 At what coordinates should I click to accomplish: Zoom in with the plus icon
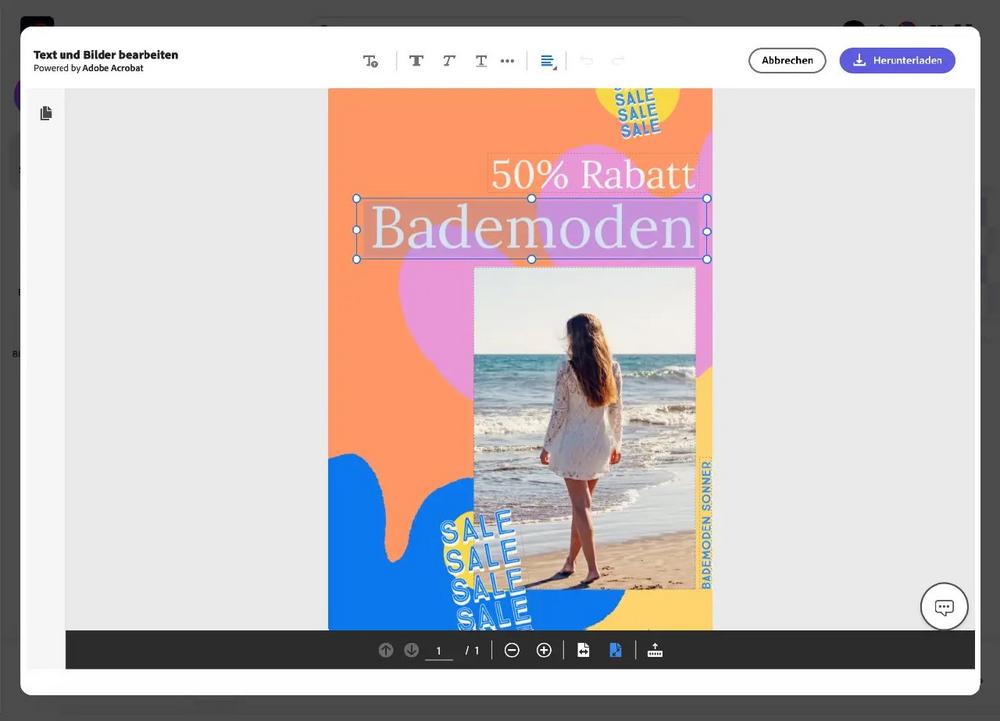pos(544,650)
